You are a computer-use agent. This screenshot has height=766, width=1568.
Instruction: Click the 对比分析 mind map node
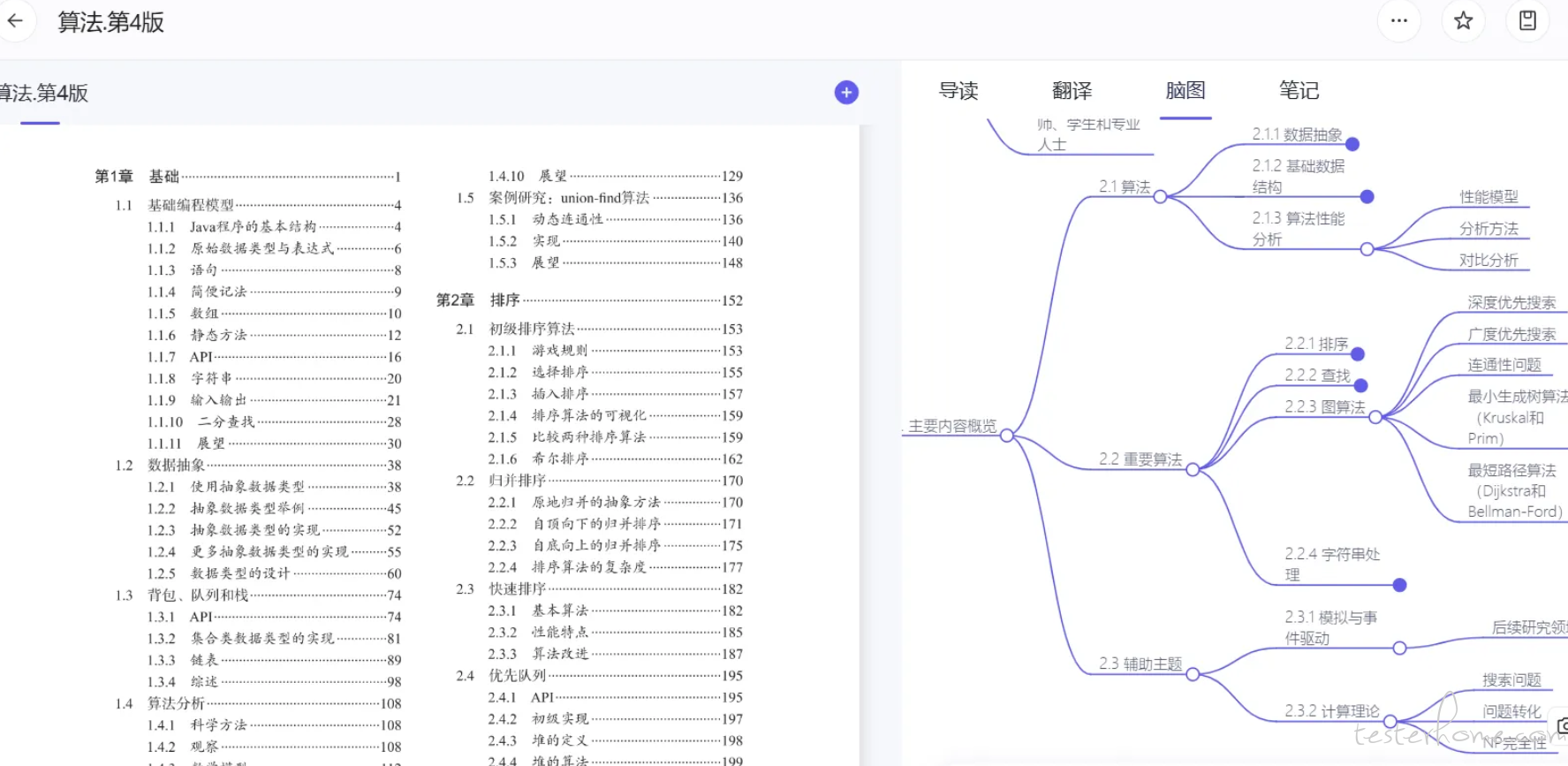[1488, 260]
